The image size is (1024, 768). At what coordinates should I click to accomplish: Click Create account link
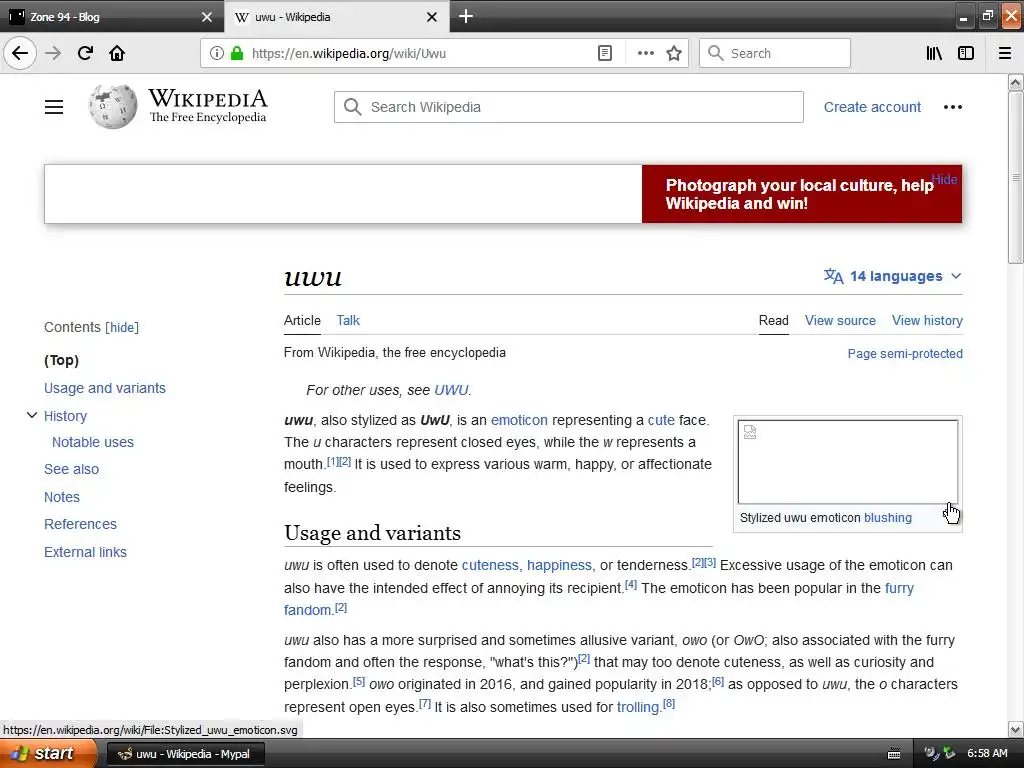[872, 107]
